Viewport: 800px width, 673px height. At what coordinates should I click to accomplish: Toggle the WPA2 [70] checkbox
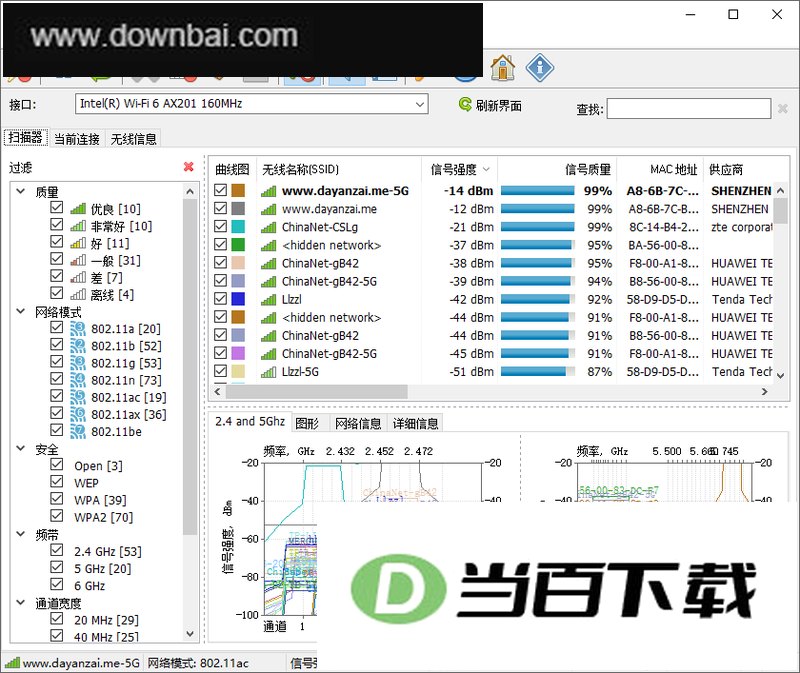[x=57, y=515]
